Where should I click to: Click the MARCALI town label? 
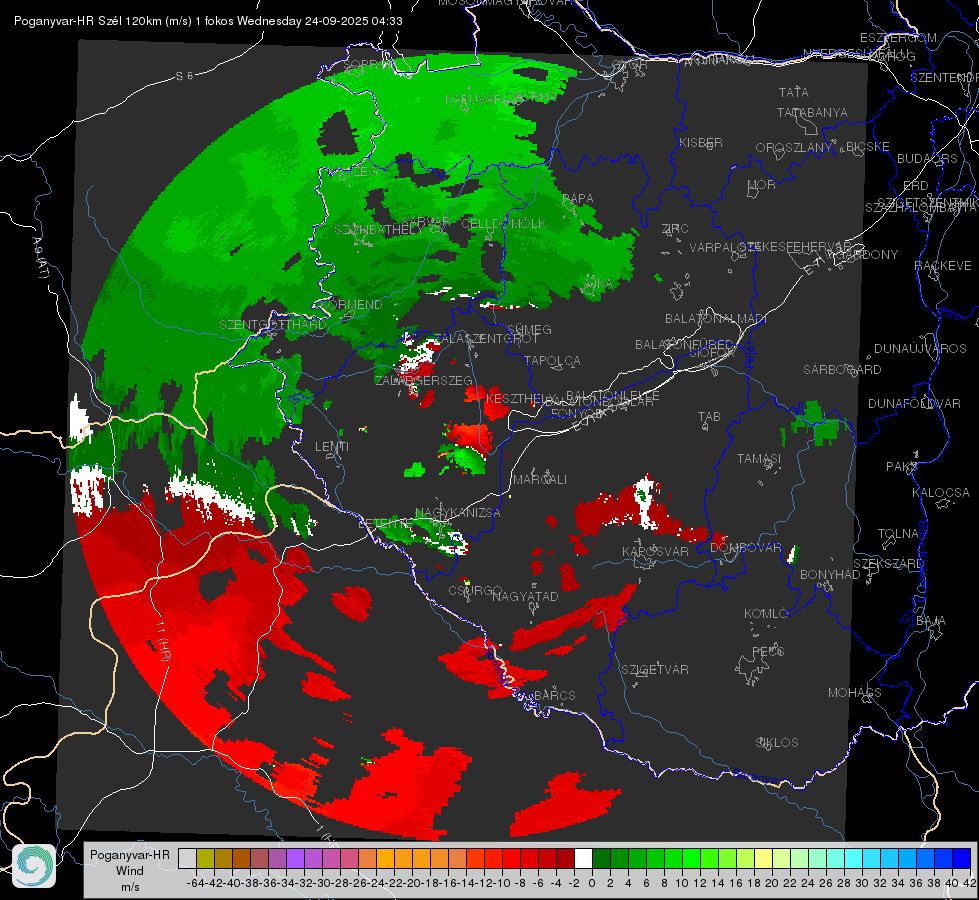[539, 479]
